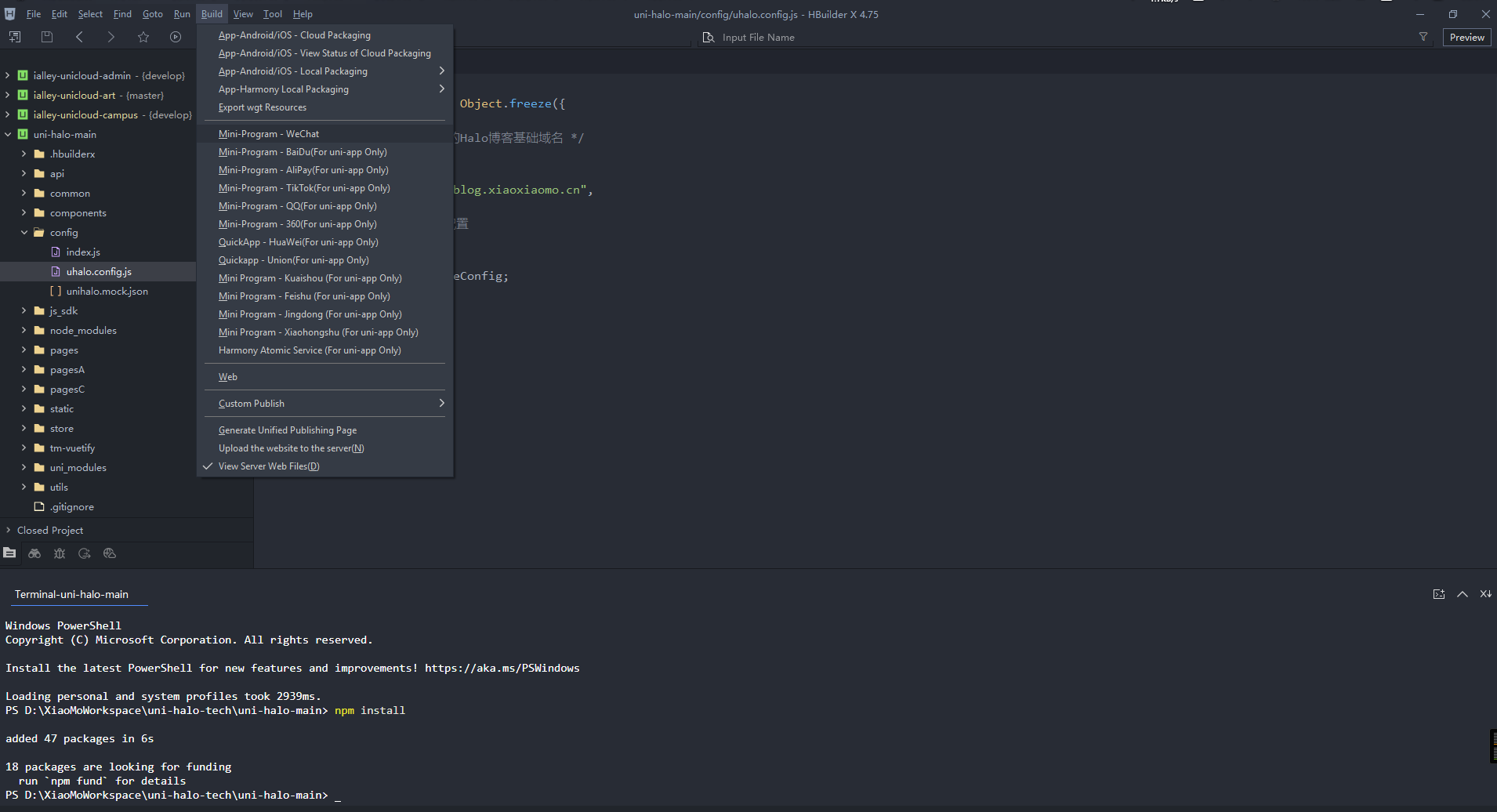Click the save file toolbar icon

pos(47,37)
